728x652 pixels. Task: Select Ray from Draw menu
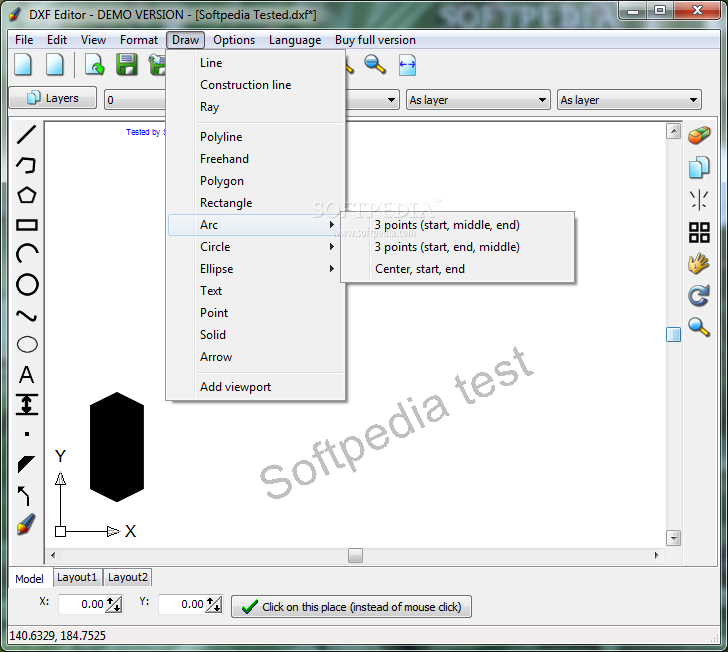coord(256,107)
